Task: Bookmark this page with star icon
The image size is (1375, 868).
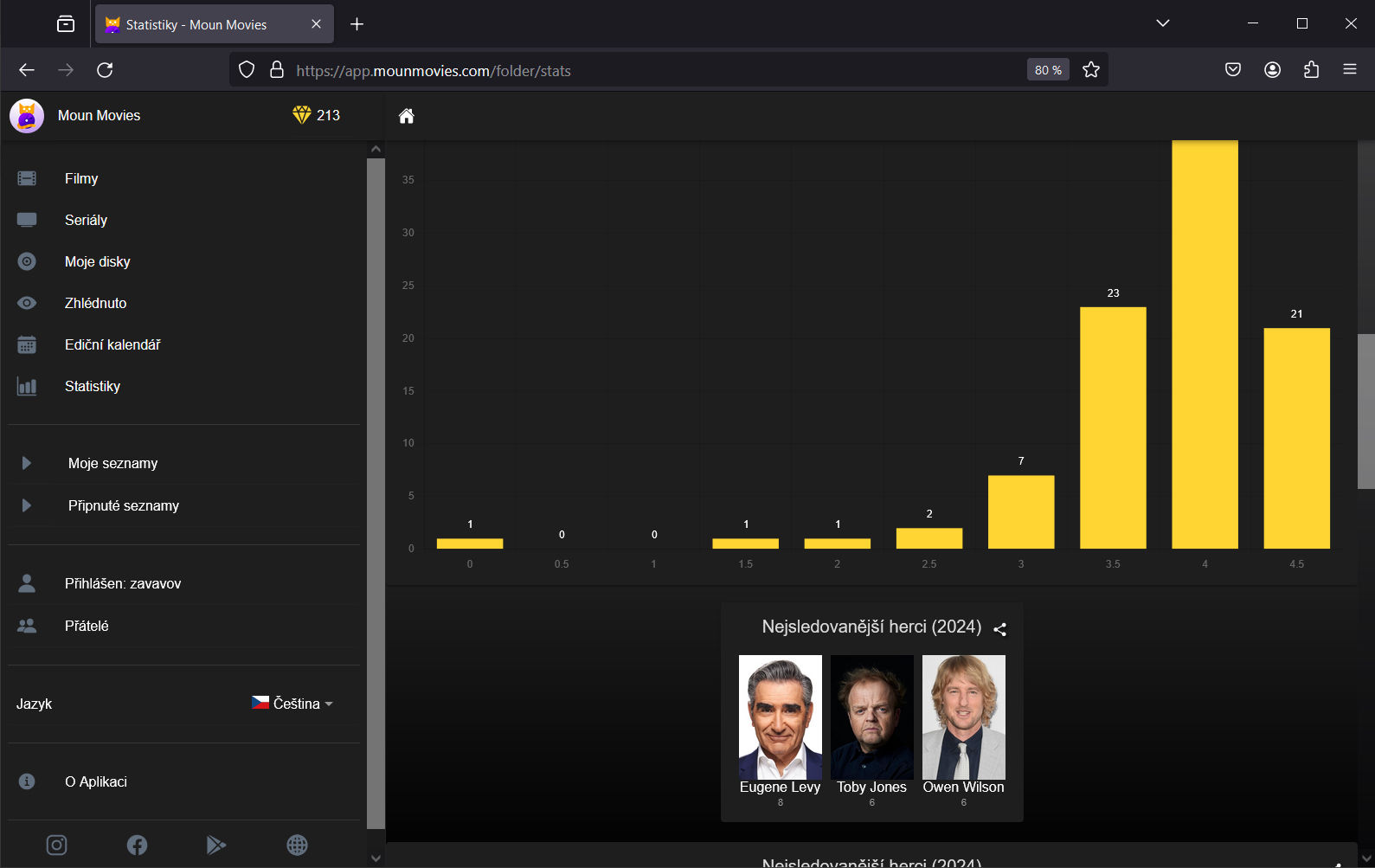Action: click(1090, 70)
